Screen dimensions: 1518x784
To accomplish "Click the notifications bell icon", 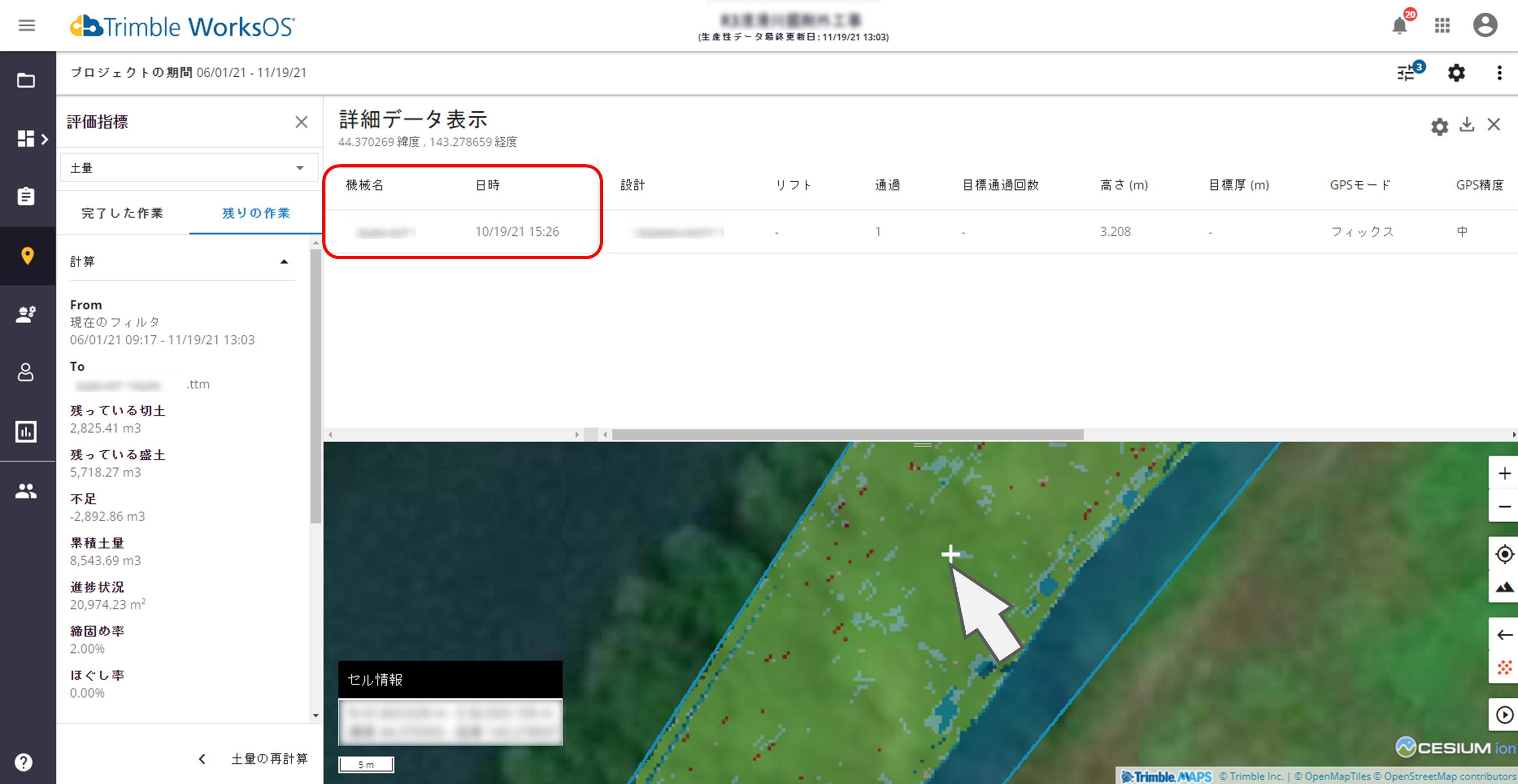I will [1400, 26].
